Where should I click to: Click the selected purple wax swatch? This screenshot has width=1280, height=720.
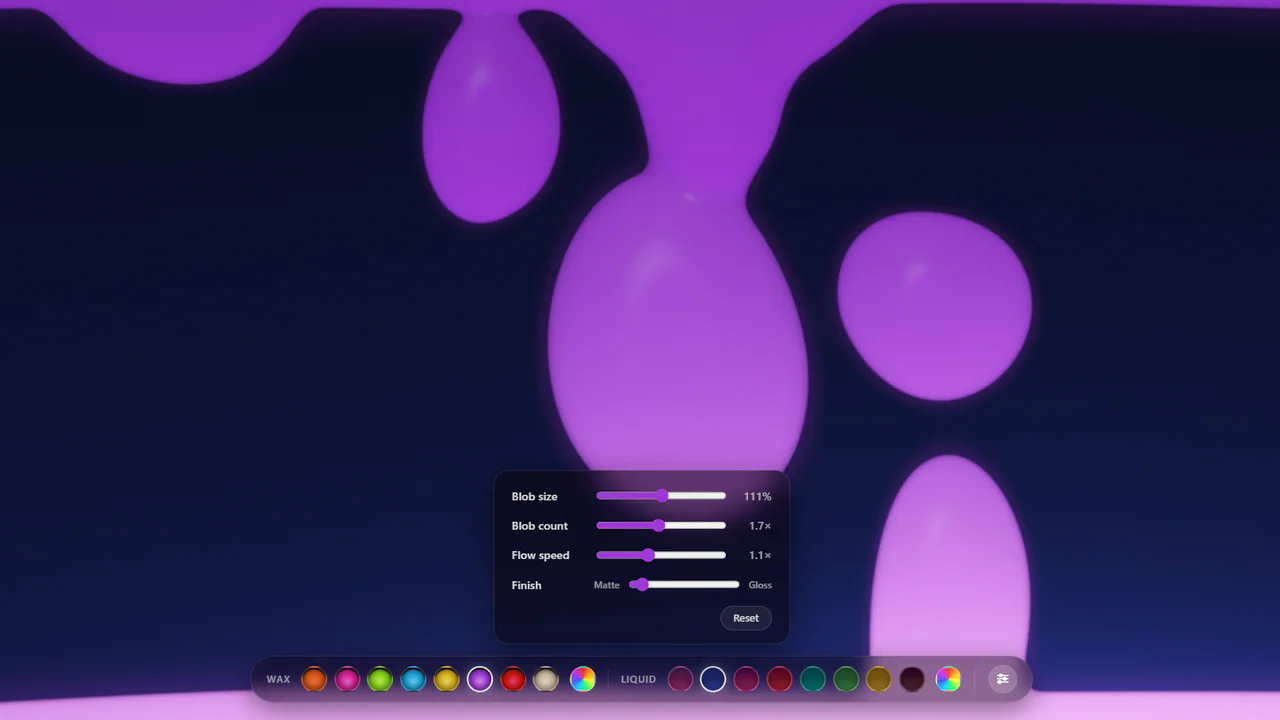click(480, 680)
